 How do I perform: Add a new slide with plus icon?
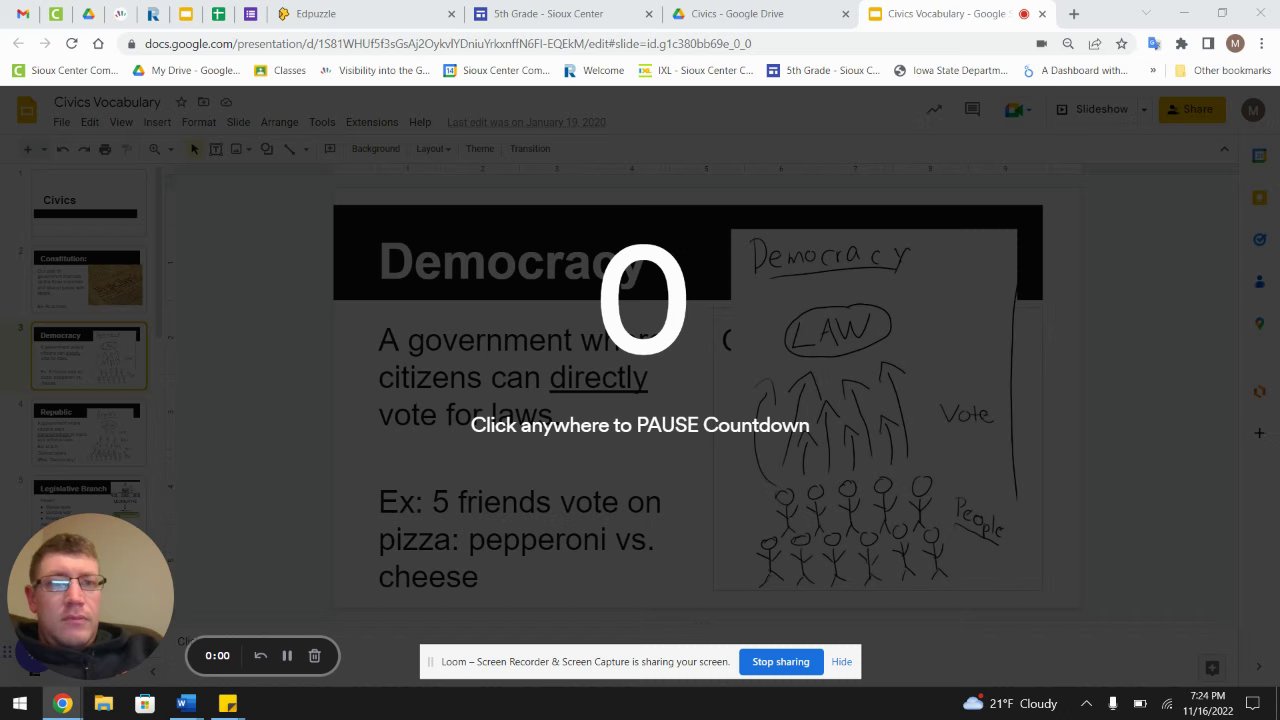point(28,149)
